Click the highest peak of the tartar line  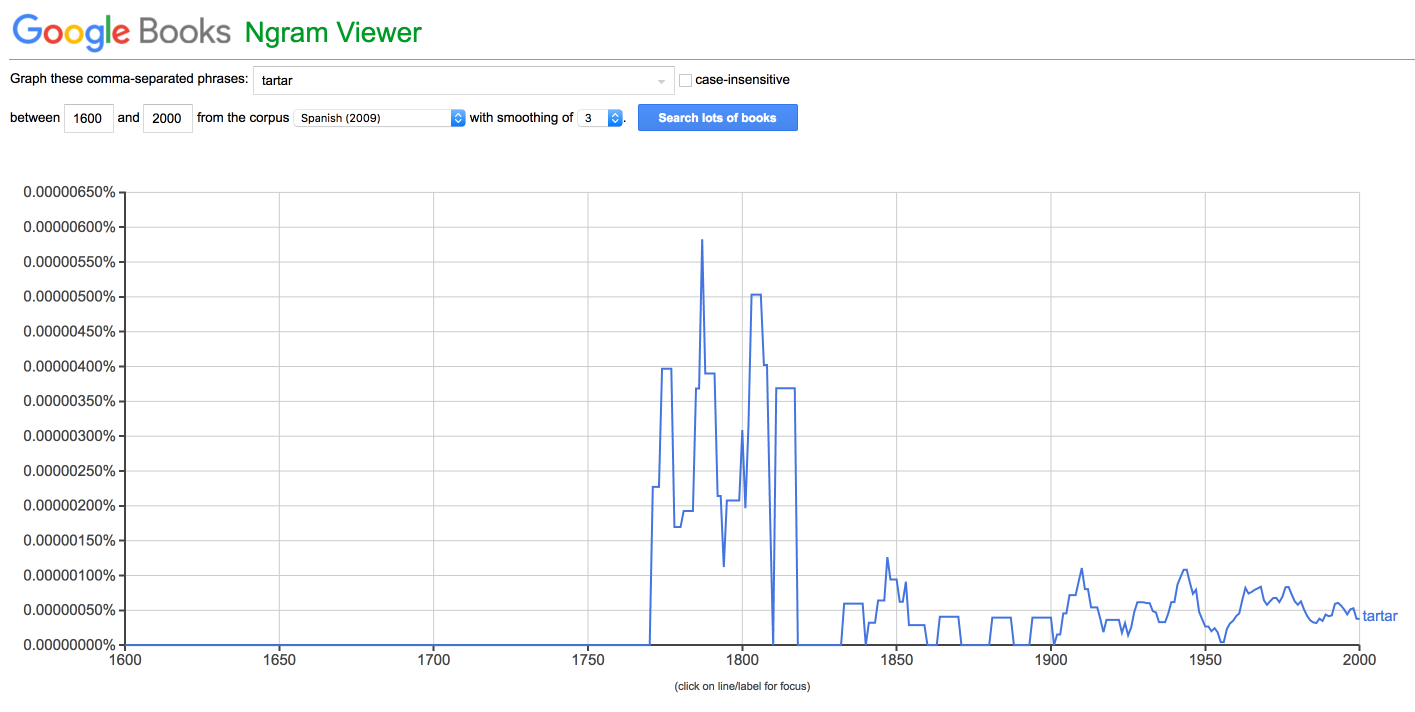coord(702,240)
